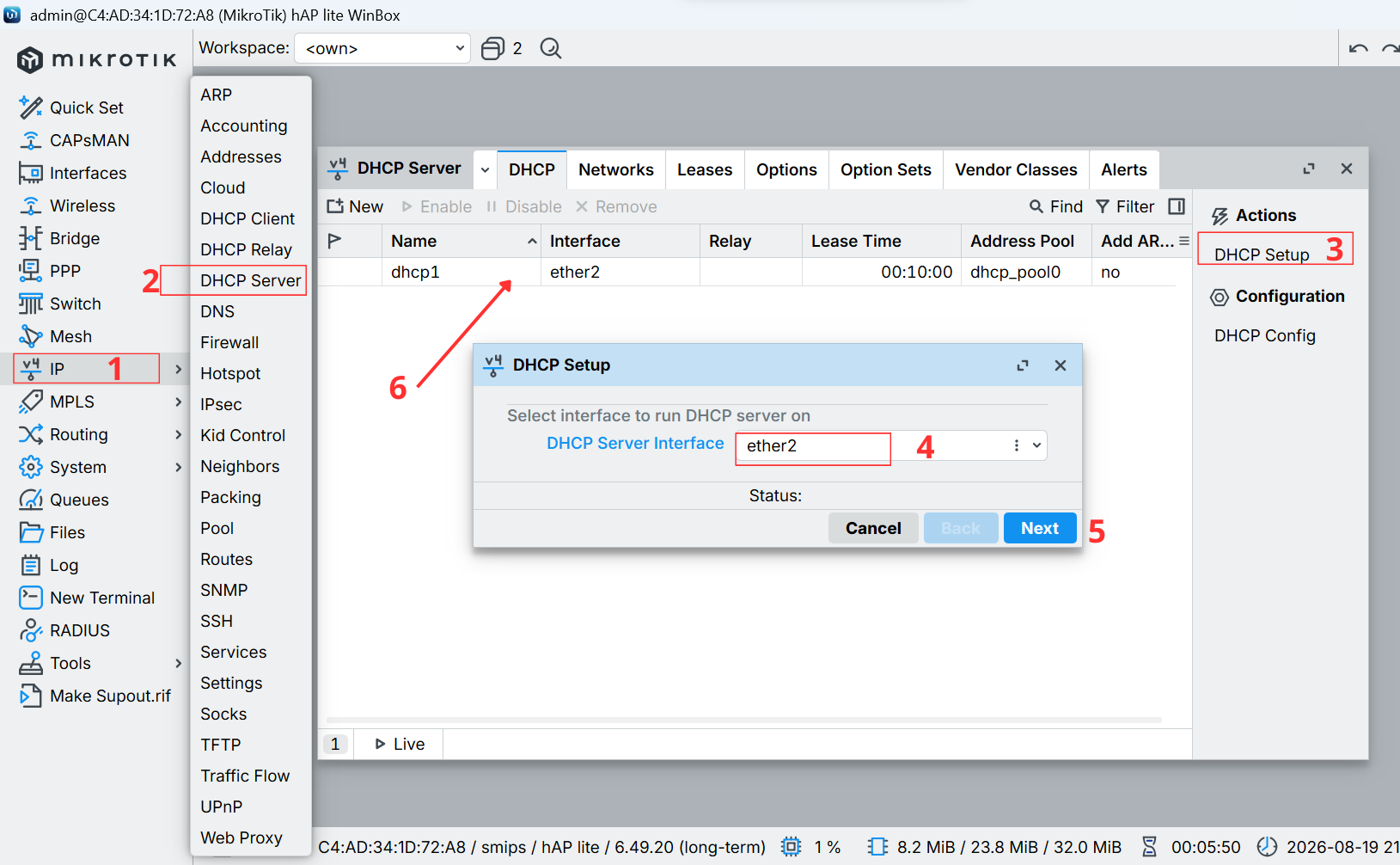Expand the MPLS submenu
The image size is (1400, 865).
(178, 402)
